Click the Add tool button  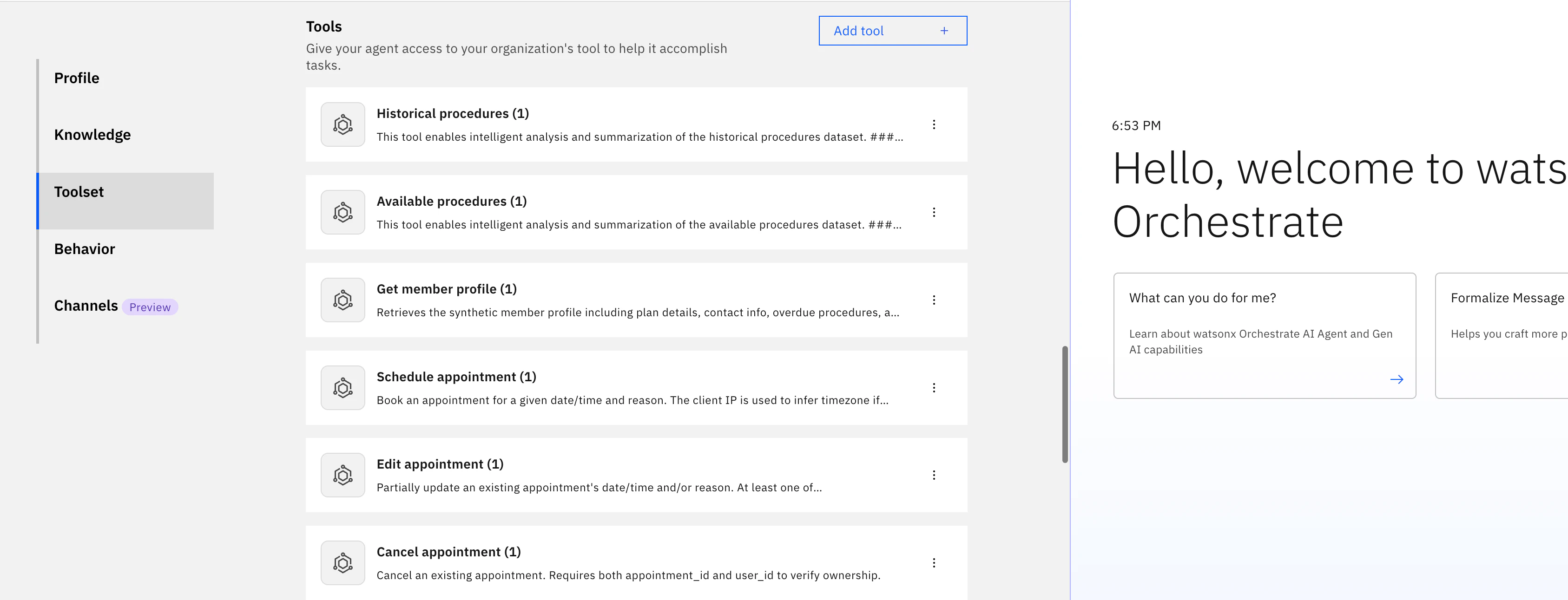coord(892,31)
